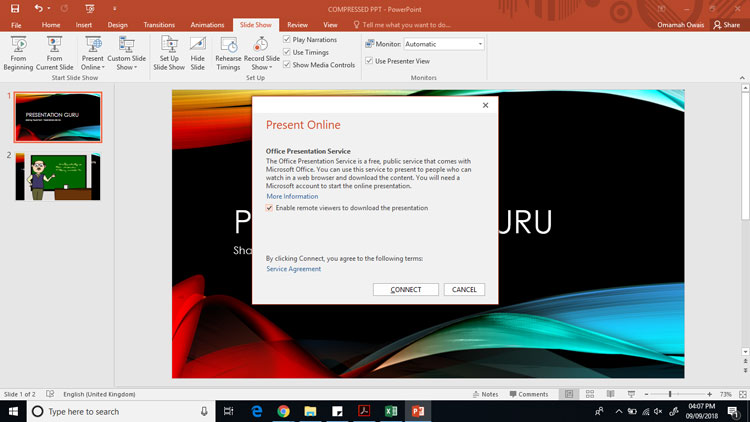
Task: Click the Redo icon in quick access toolbar
Action: (64, 9)
